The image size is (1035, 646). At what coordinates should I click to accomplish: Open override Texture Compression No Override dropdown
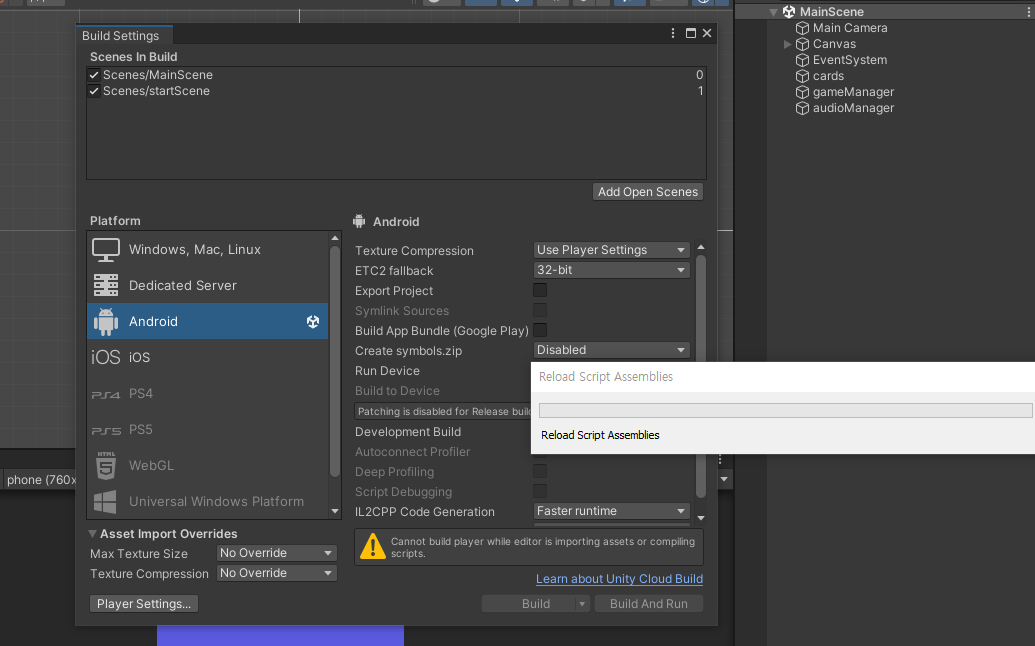277,573
